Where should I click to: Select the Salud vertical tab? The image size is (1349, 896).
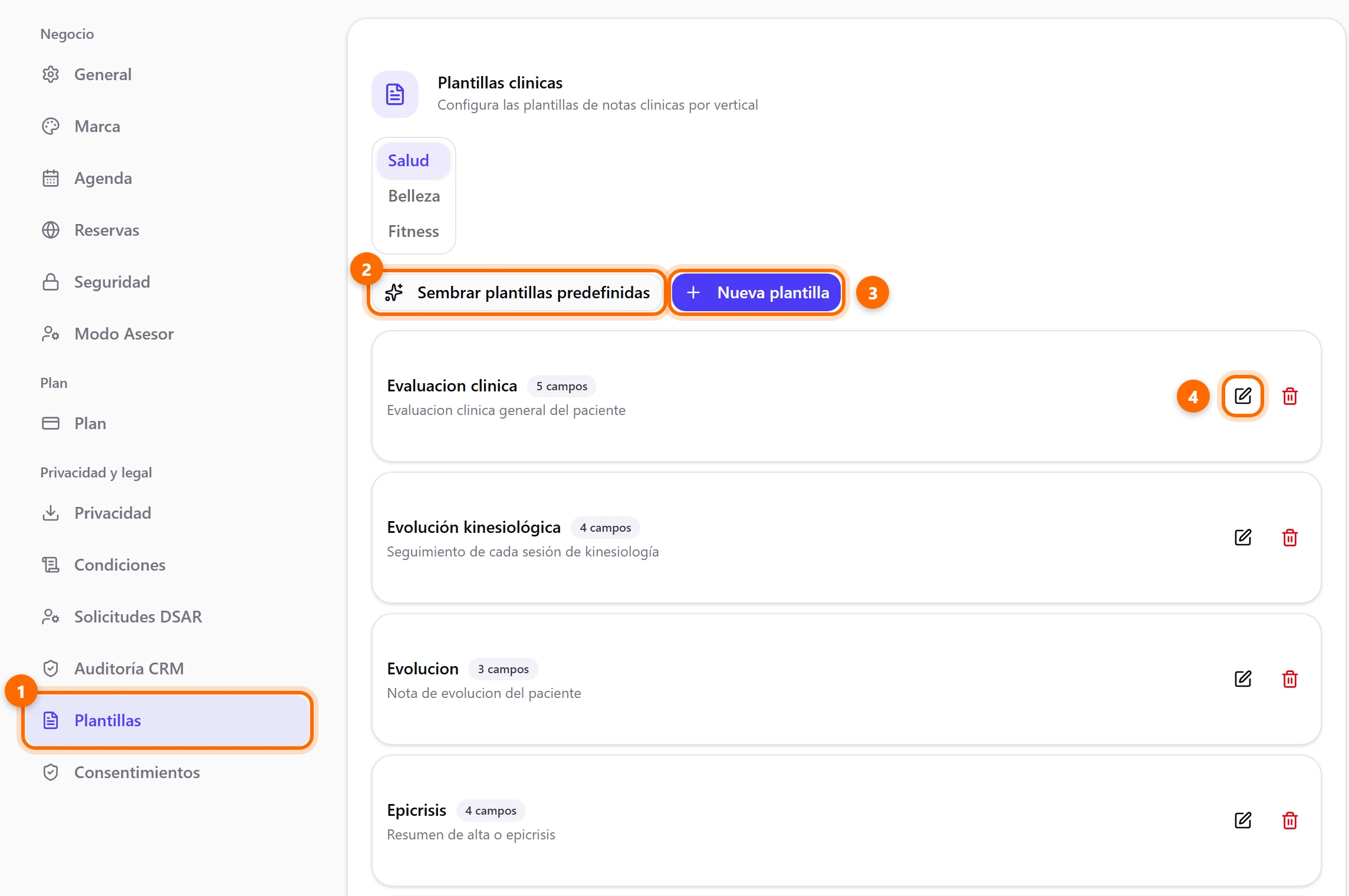(x=414, y=160)
